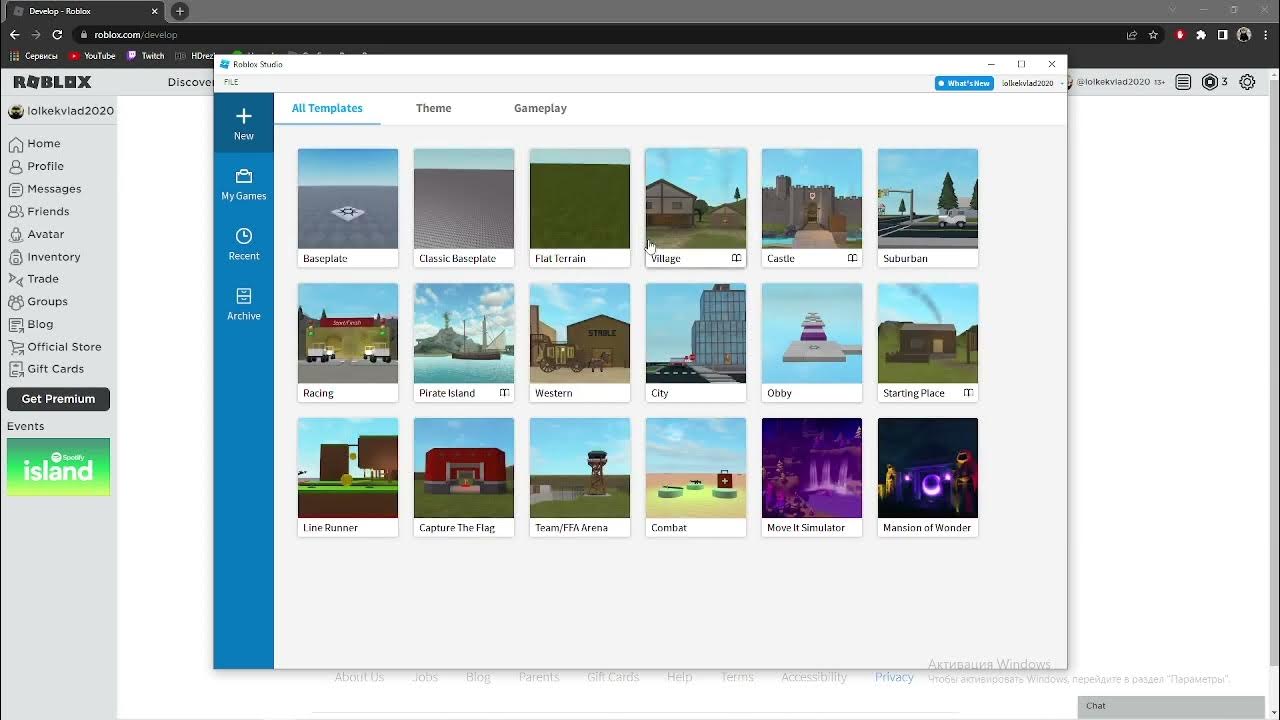Screen dimensions: 1280x720
Task: Click the Chrome address bar URL
Action: [x=135, y=34]
